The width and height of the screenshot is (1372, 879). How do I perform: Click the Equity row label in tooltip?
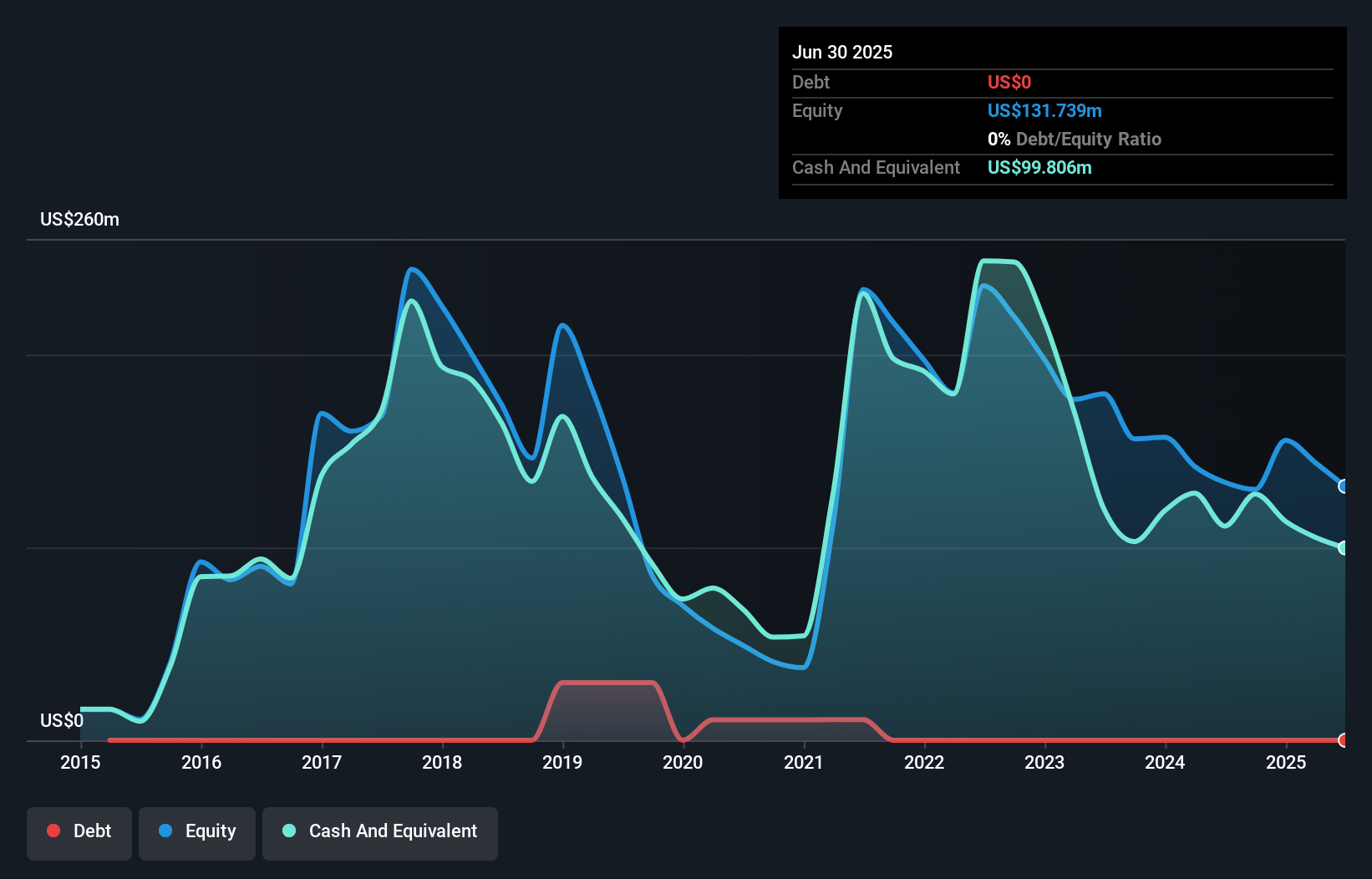817,110
